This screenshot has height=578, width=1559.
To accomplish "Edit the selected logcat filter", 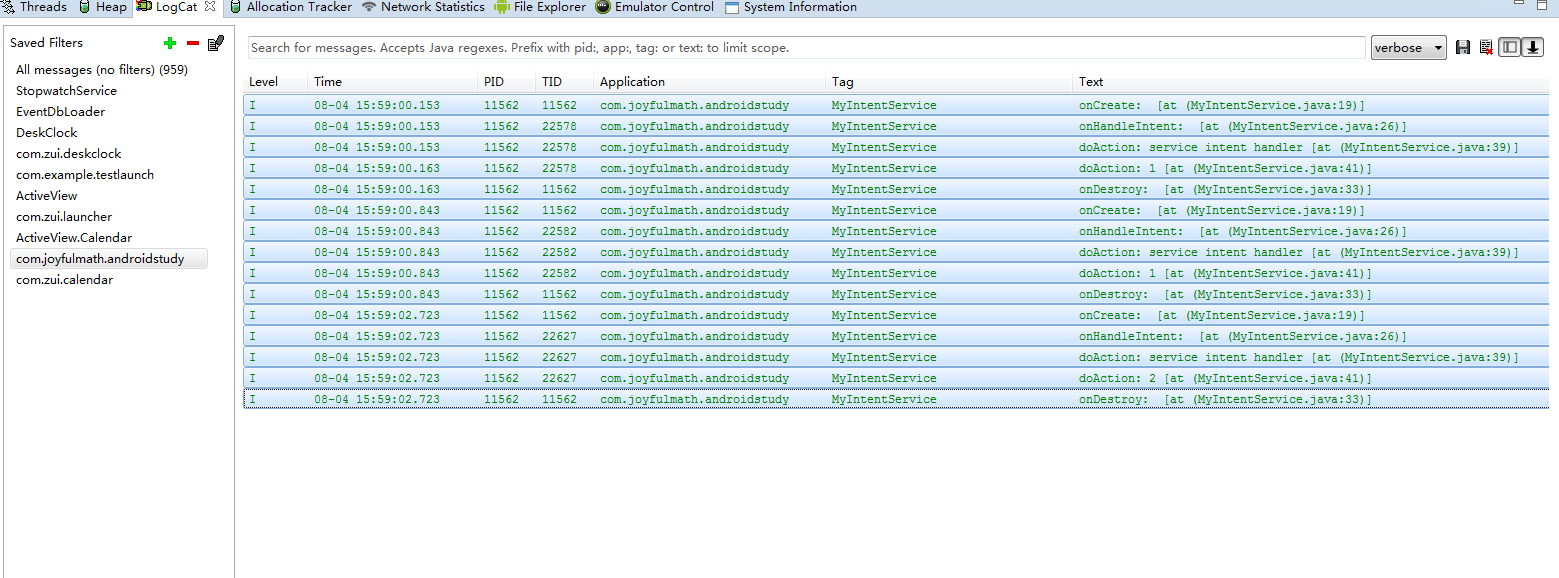I will tap(215, 43).
